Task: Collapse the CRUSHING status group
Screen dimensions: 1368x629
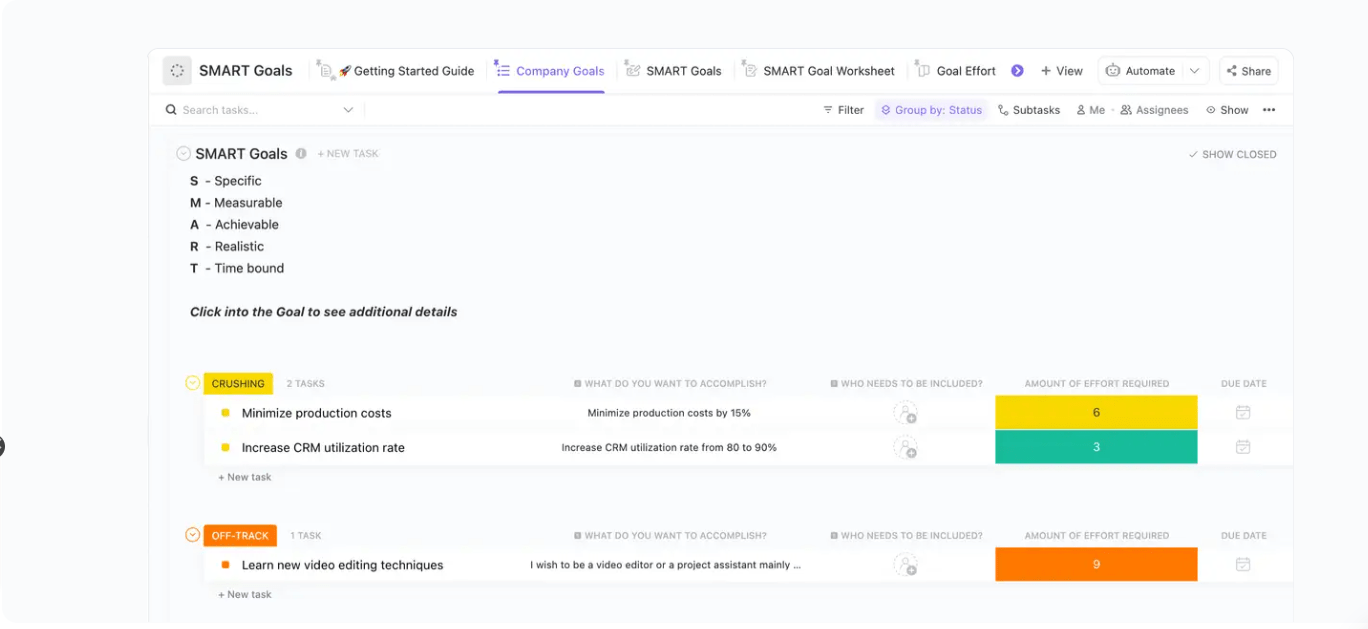Action: tap(193, 383)
